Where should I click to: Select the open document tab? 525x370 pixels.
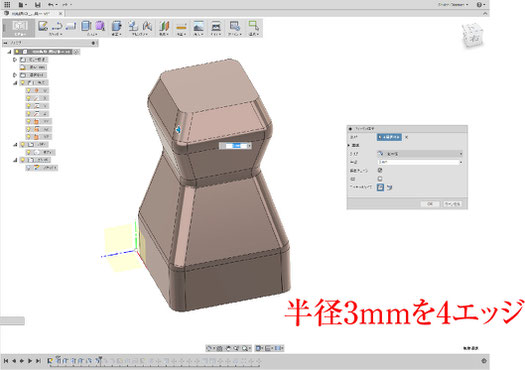click(x=31, y=13)
